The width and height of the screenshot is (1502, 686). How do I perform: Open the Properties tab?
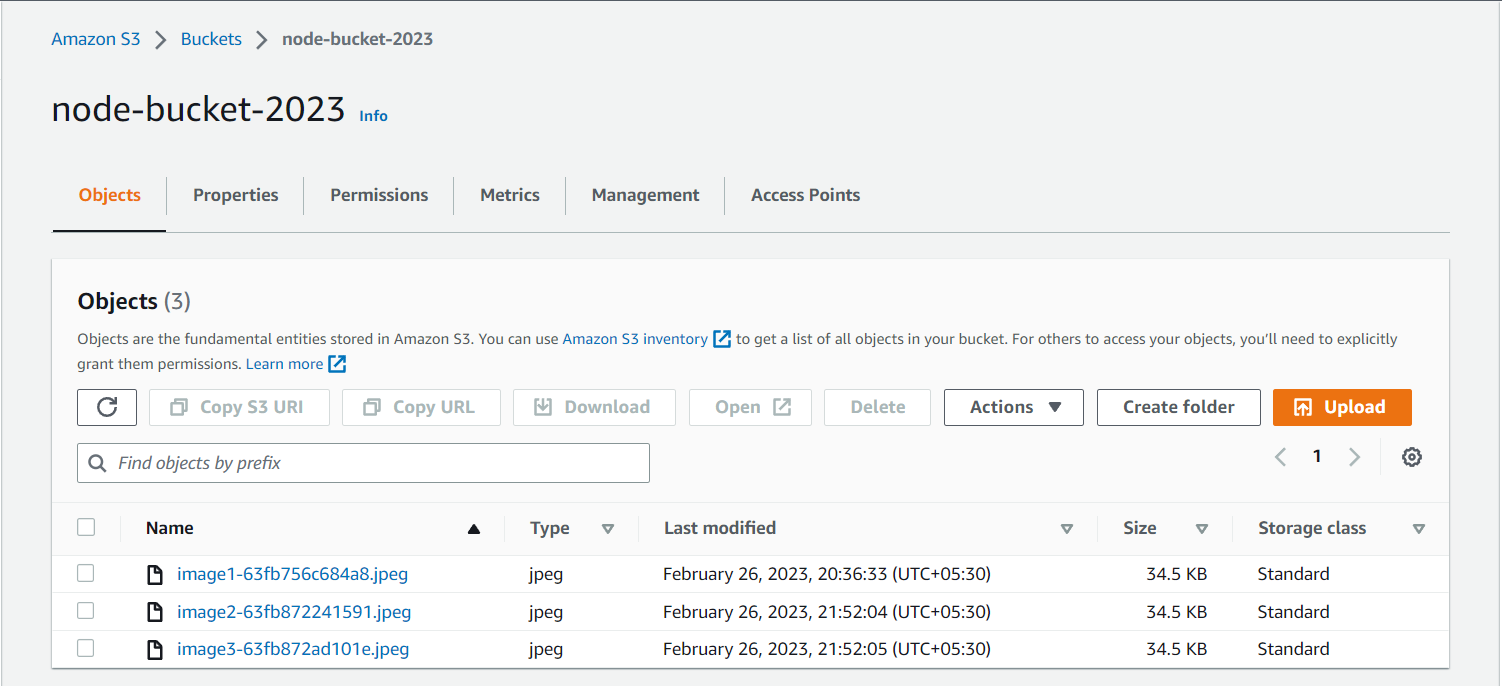point(236,195)
